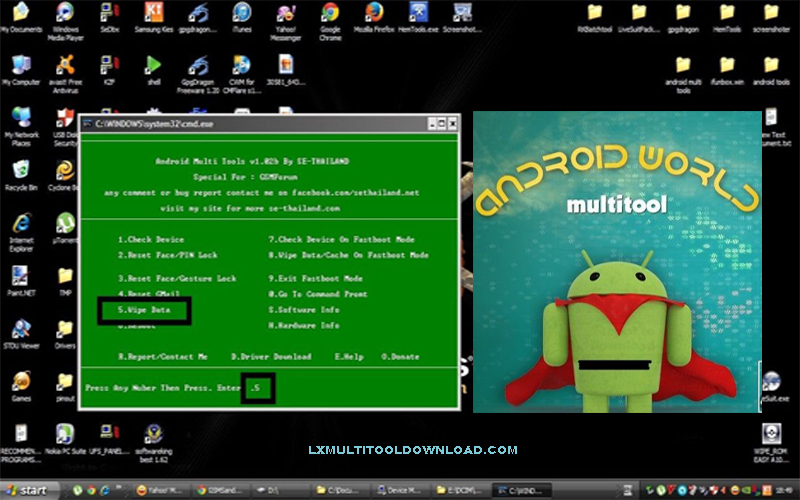Open the TMP folder on desktop
800x500 pixels.
pyautogui.click(x=65, y=281)
